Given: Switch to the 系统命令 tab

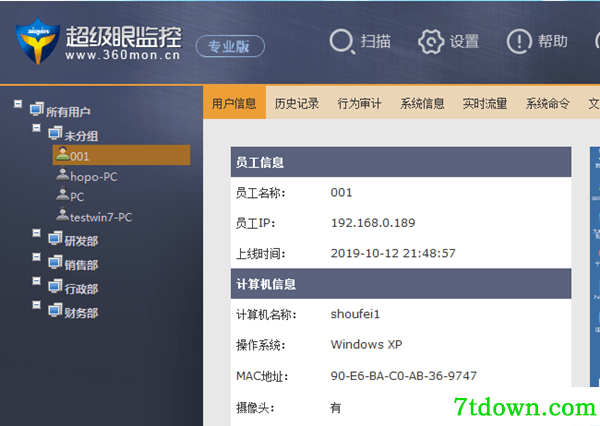Looking at the screenshot, I should [x=548, y=103].
